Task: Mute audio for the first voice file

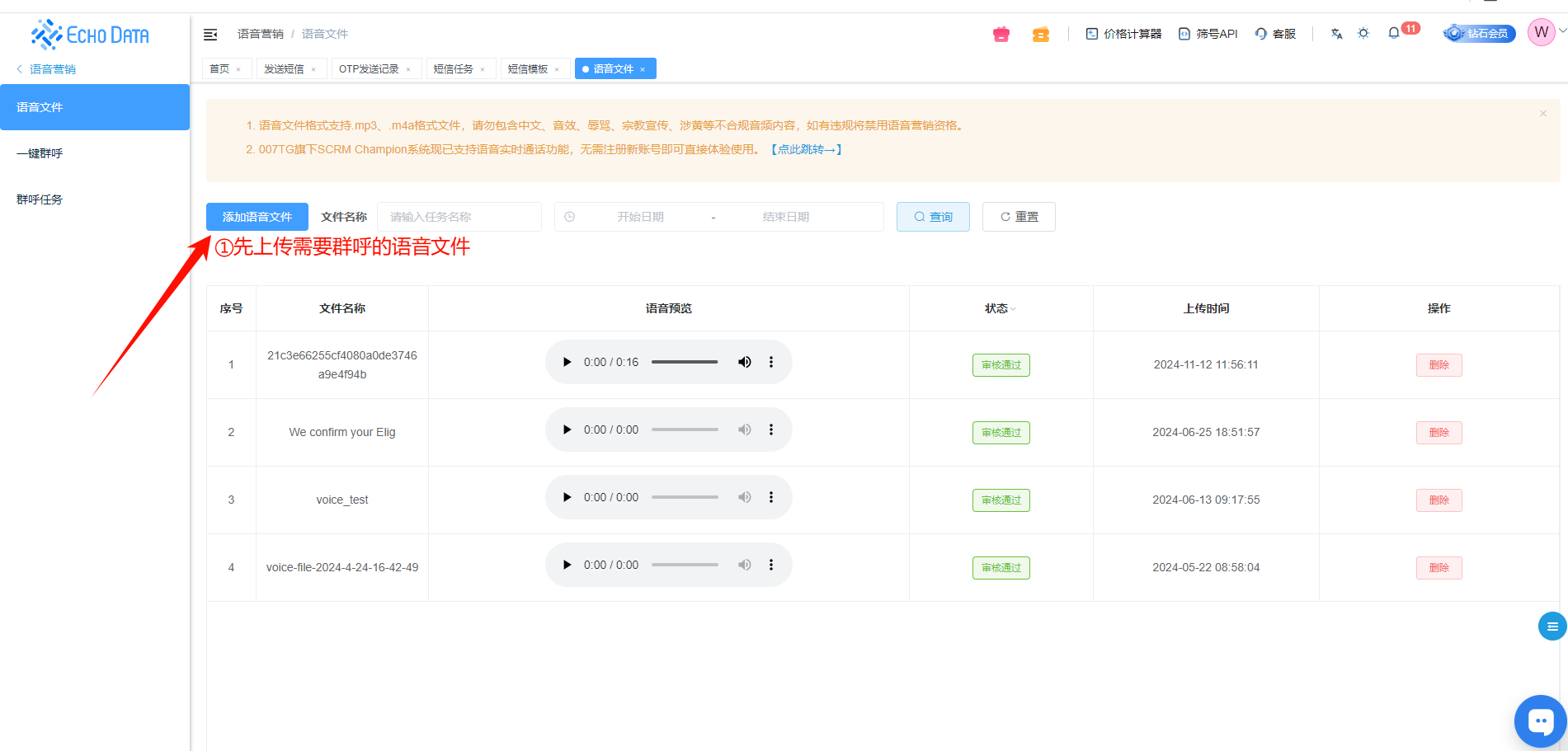Action: (x=744, y=362)
